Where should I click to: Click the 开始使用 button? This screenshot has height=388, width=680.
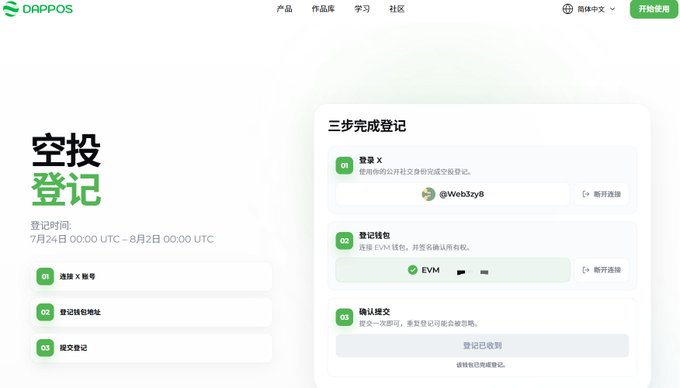click(654, 9)
